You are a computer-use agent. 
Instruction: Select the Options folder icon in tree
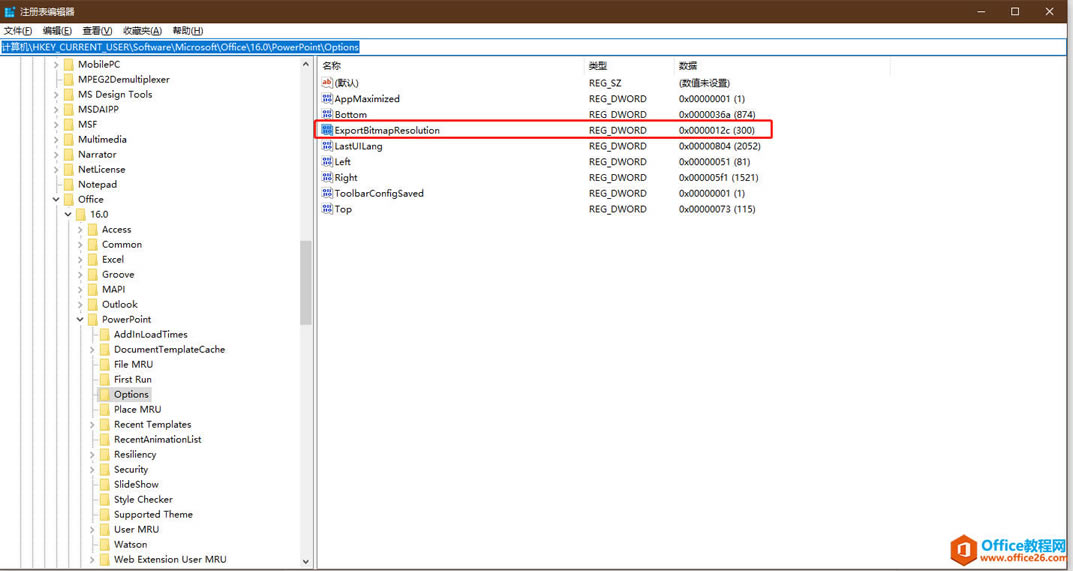pos(104,395)
